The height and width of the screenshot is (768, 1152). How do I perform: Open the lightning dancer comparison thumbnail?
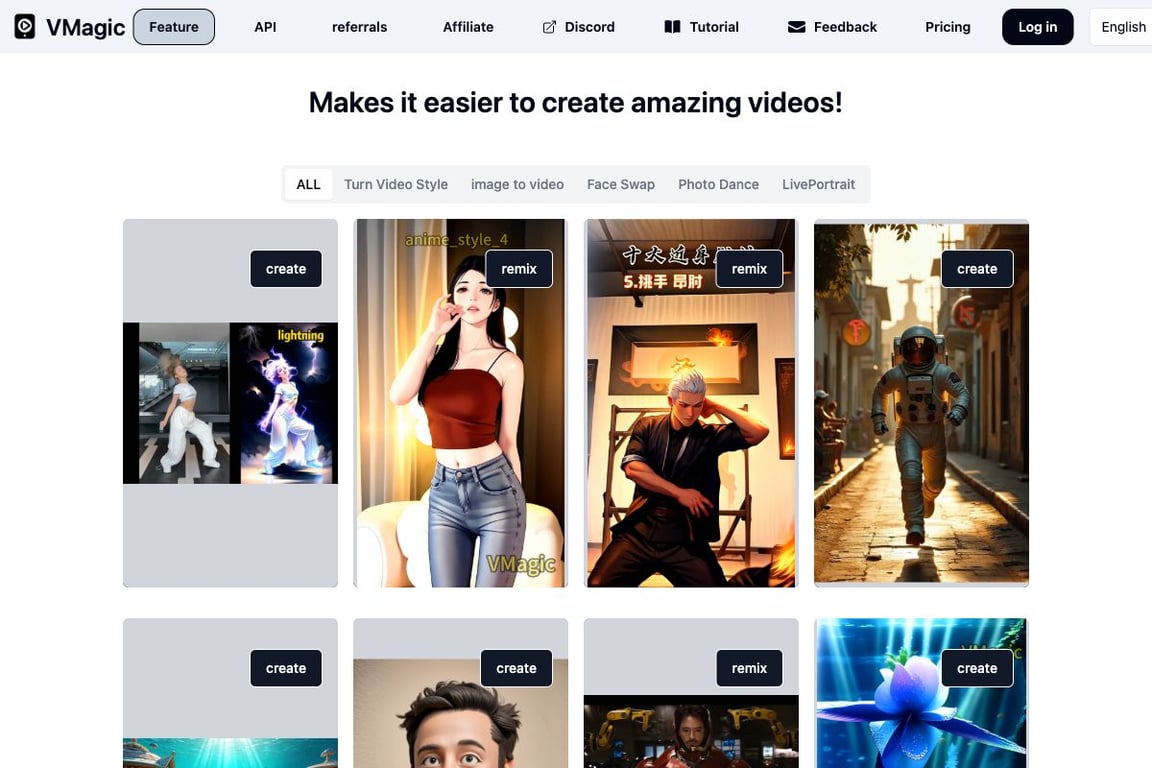pos(230,403)
